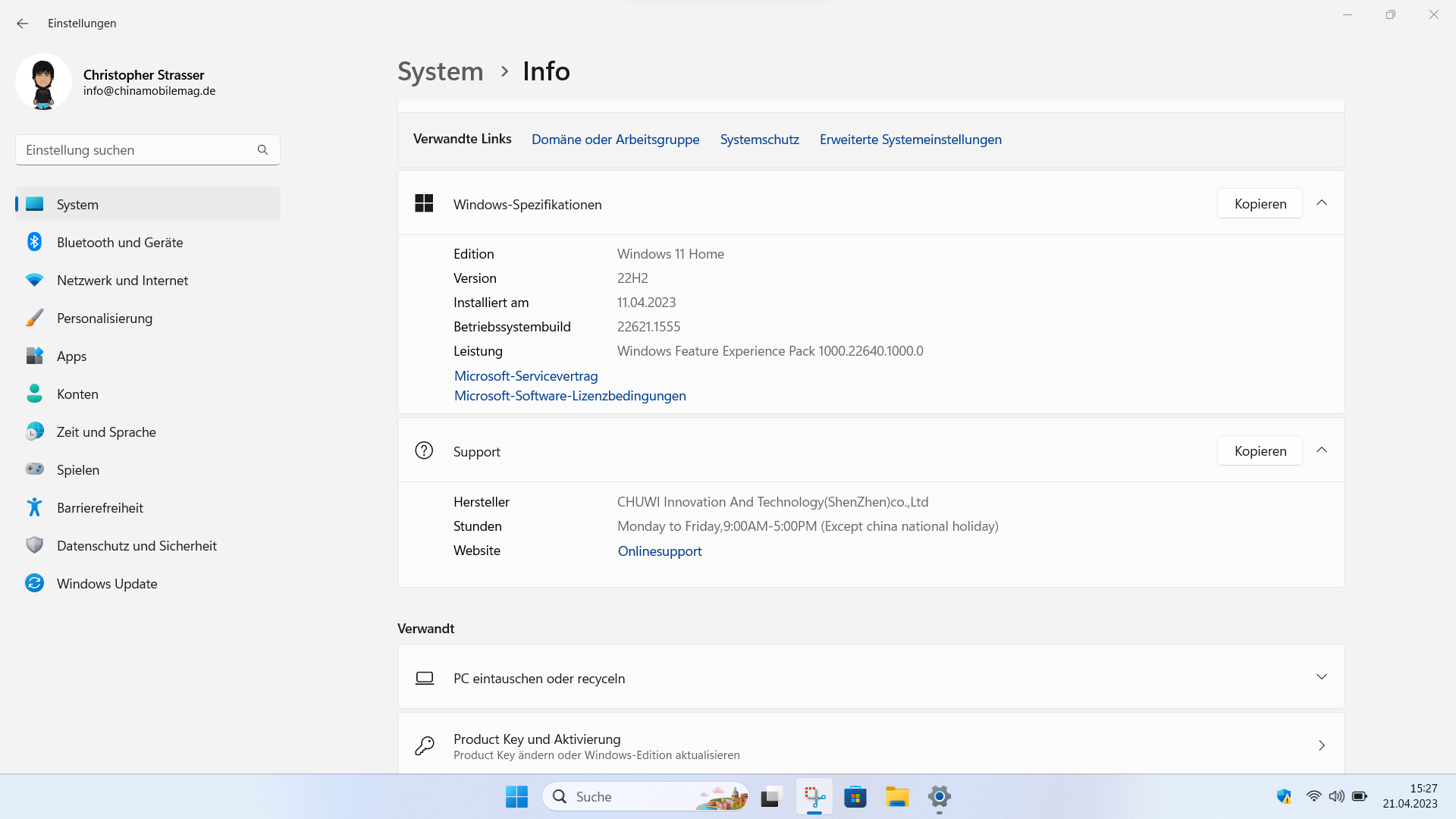
Task: Open the Onlinesupport website link
Action: coord(659,551)
